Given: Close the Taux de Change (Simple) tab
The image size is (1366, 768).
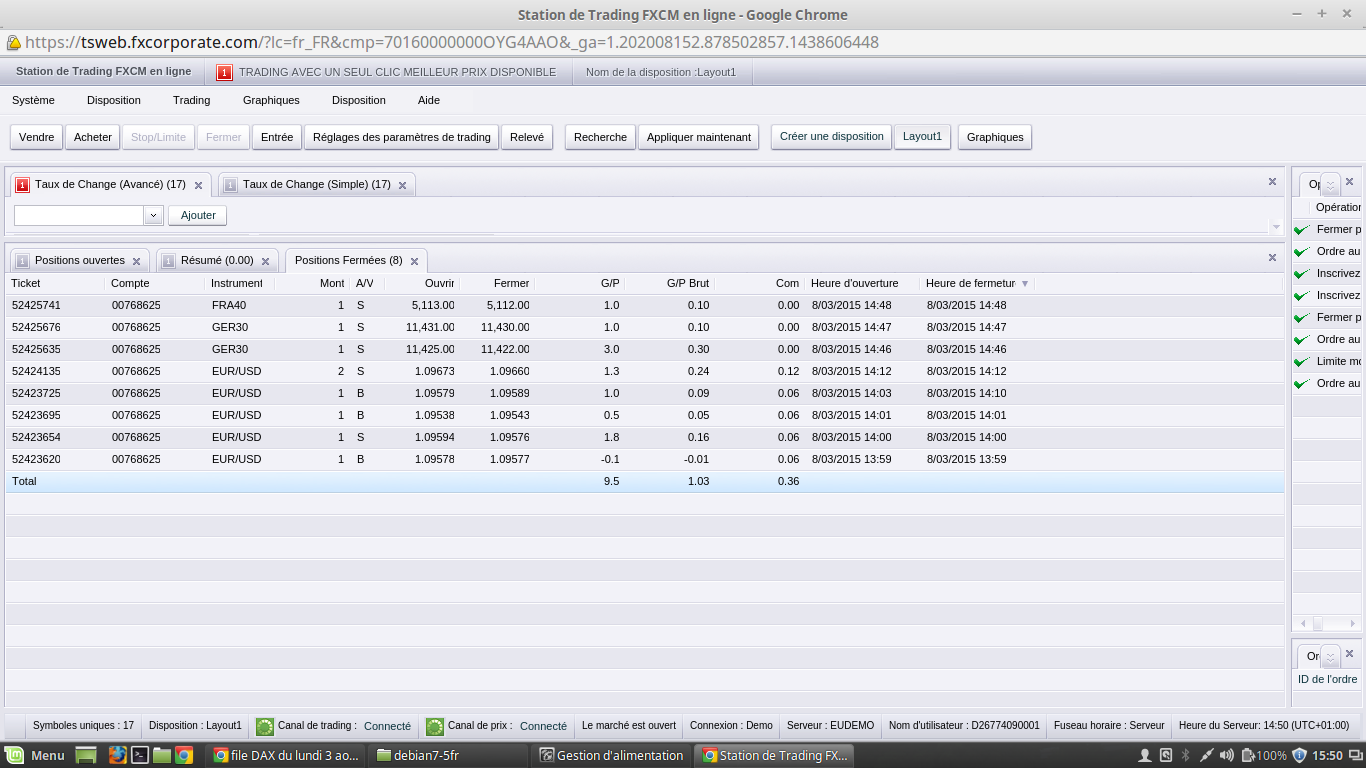Looking at the screenshot, I should point(402,185).
